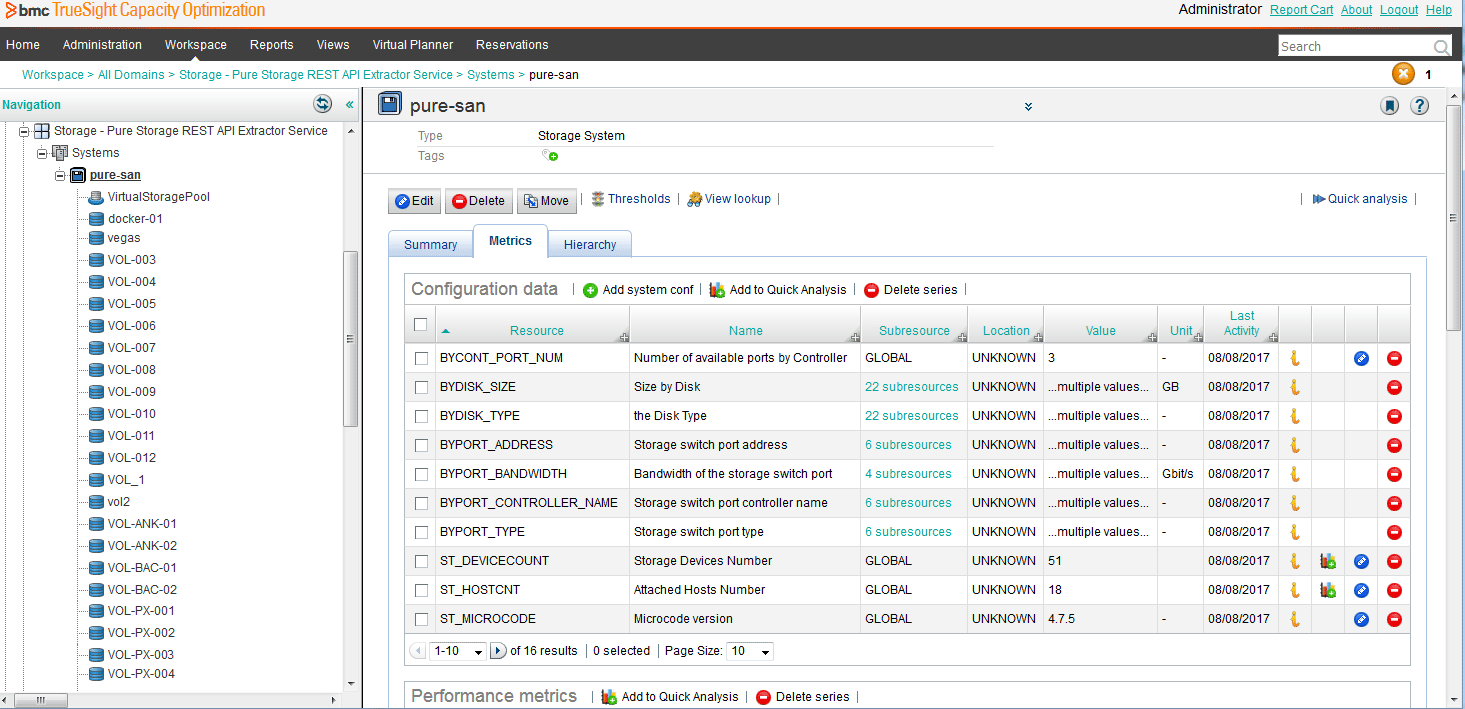Click the pure-san storage system icon in header
This screenshot has height=709, width=1465.
click(x=390, y=105)
